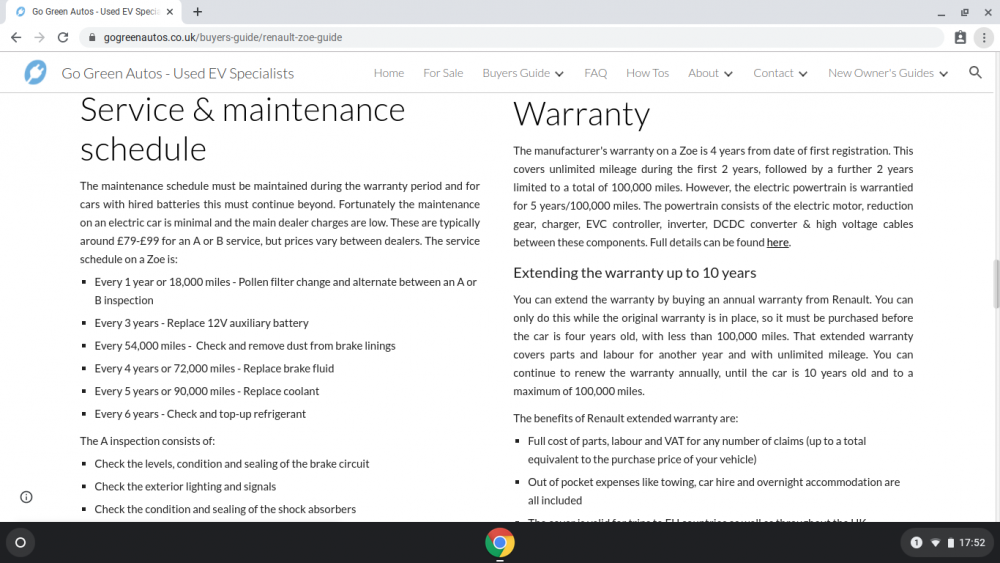This screenshot has width=1000, height=563.
Task: Go back with the browser back arrow
Action: 16,38
